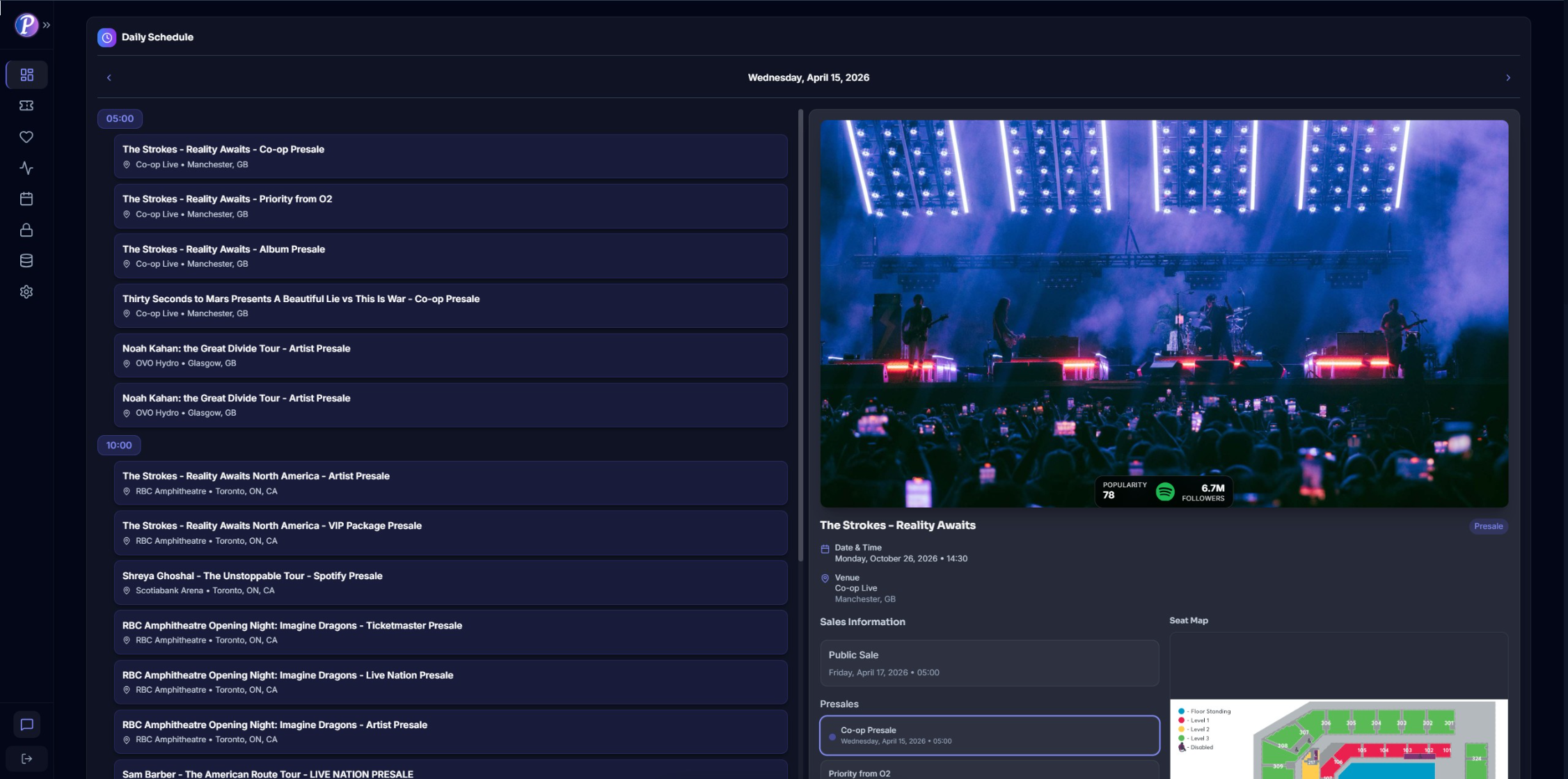
Task: Toggle the Presale badge on The Strokes event
Action: tap(1488, 526)
